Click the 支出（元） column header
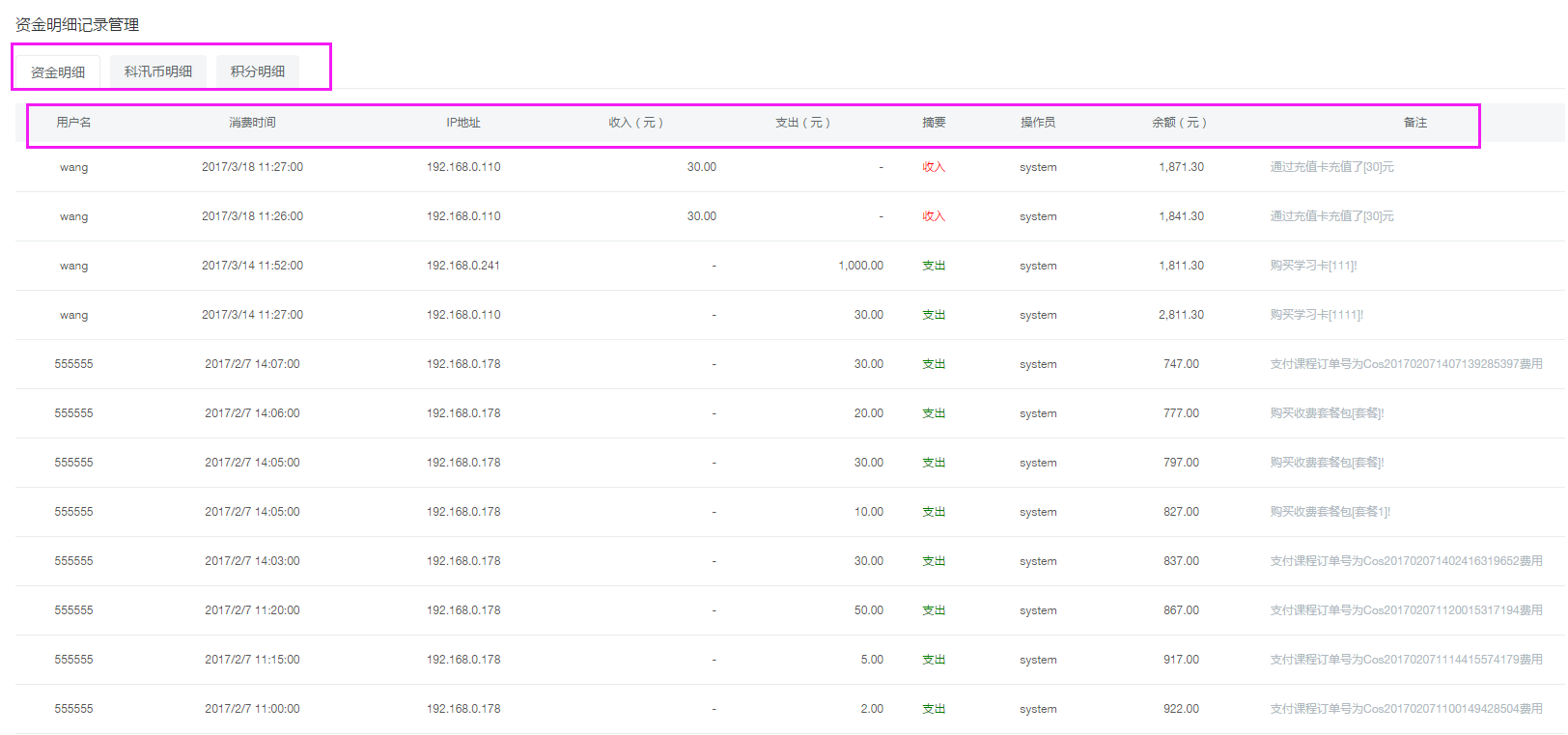1568x735 pixels. pyautogui.click(x=802, y=123)
